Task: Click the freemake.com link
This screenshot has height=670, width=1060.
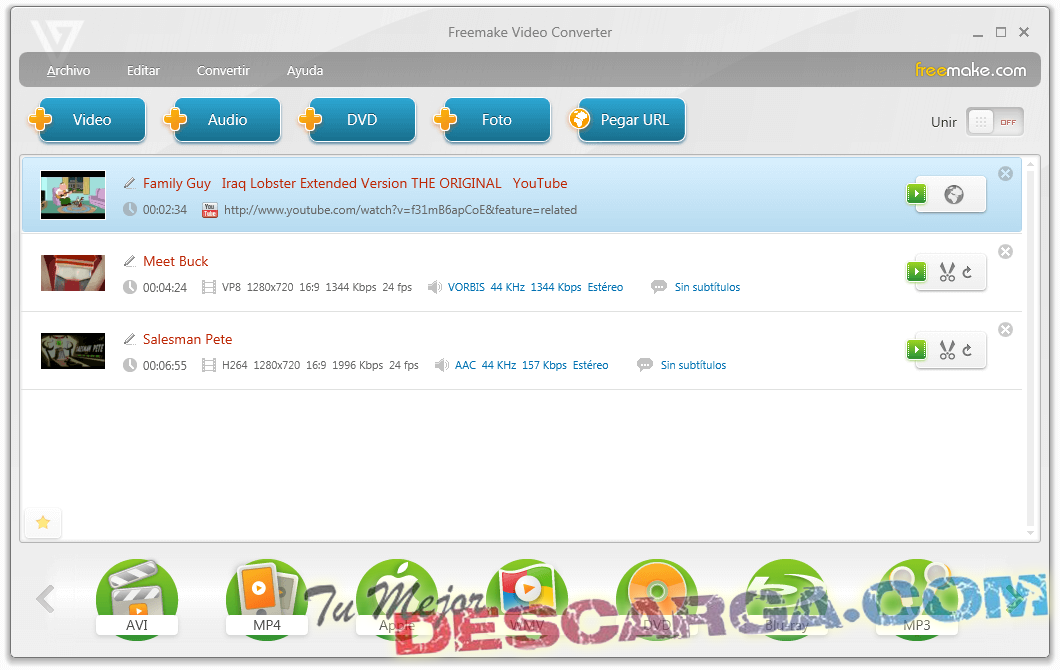Action: 970,70
